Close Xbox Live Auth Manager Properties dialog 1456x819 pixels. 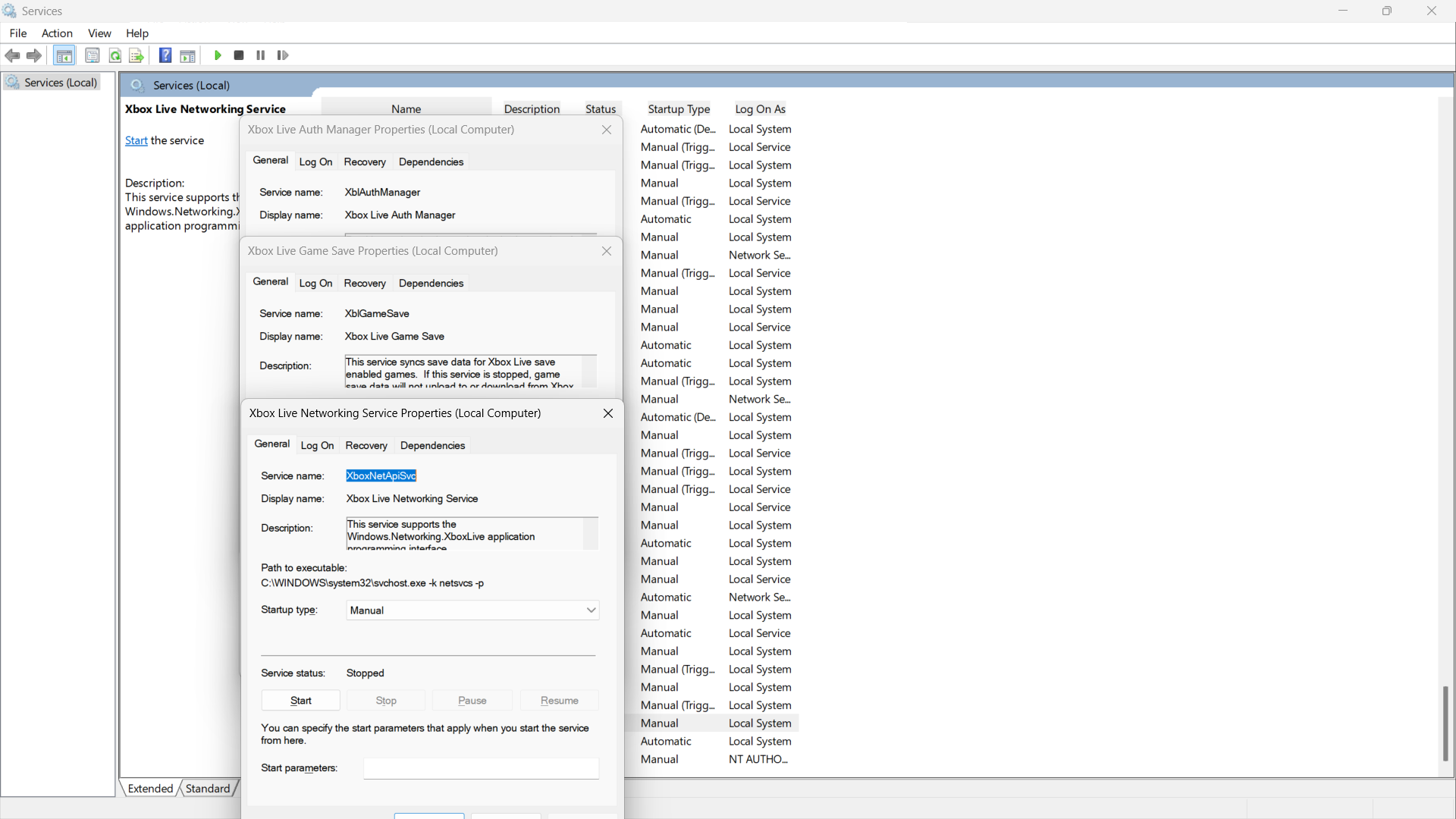pos(606,130)
